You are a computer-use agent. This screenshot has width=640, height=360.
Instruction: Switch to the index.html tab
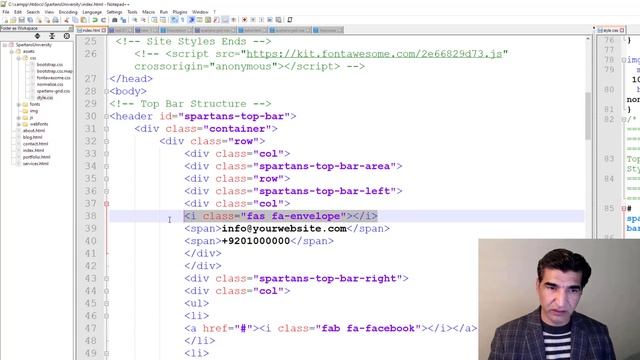(x=91, y=30)
